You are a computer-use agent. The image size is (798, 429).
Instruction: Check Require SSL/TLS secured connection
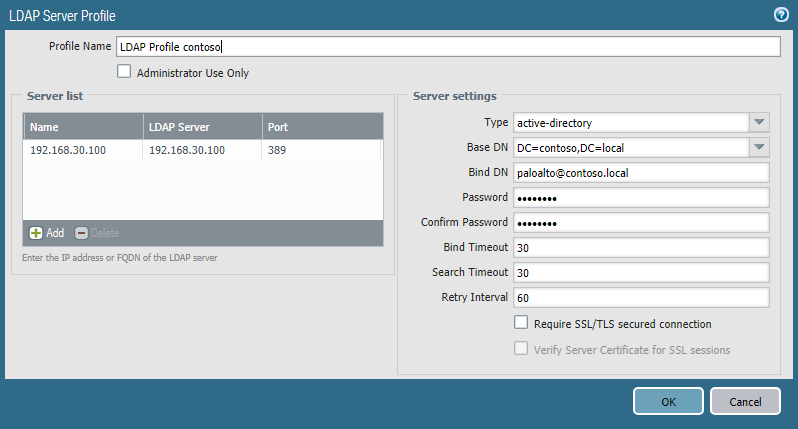click(521, 322)
